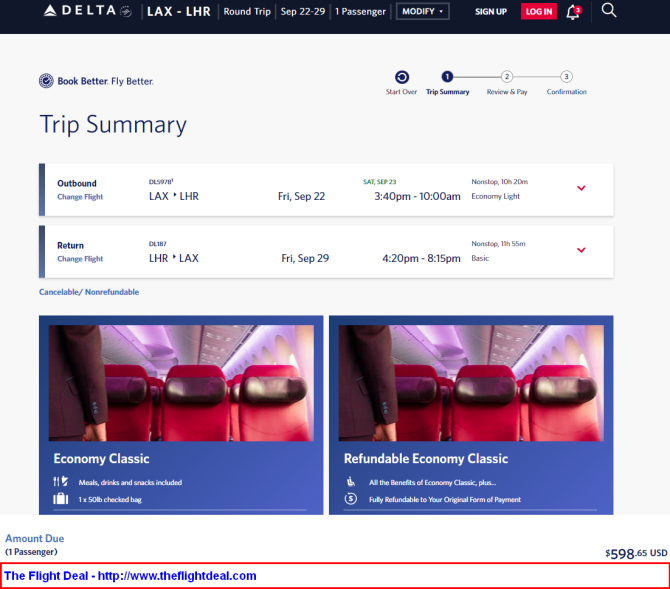Change the Return flight

80,259
